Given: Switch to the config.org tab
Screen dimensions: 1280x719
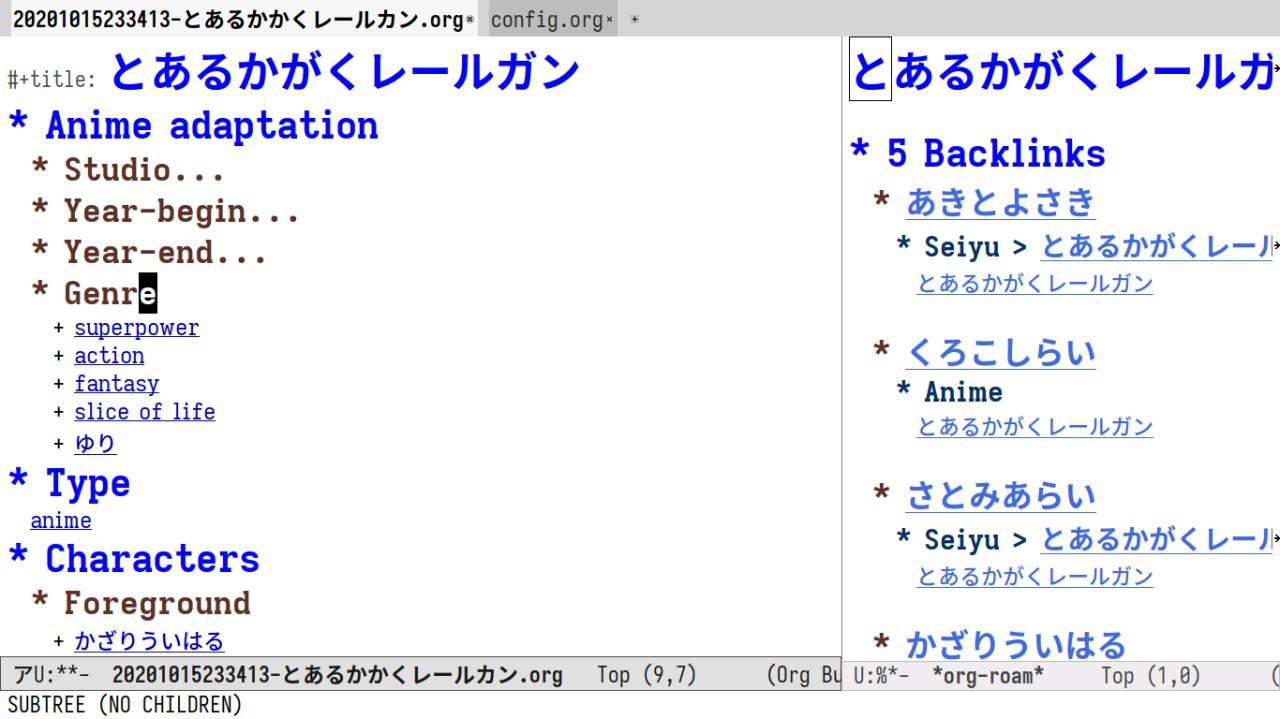Looking at the screenshot, I should [x=547, y=19].
